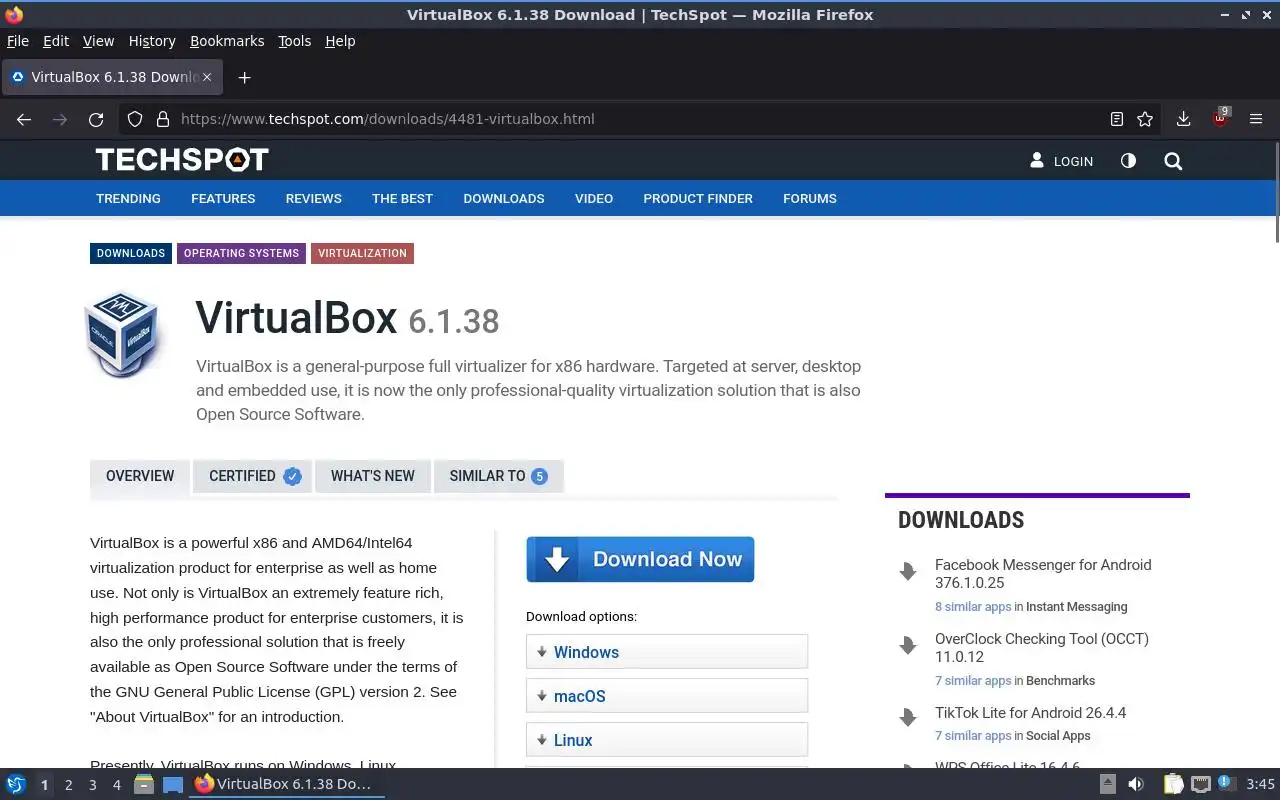Click the uBlock extension icon with badge

coord(1220,118)
